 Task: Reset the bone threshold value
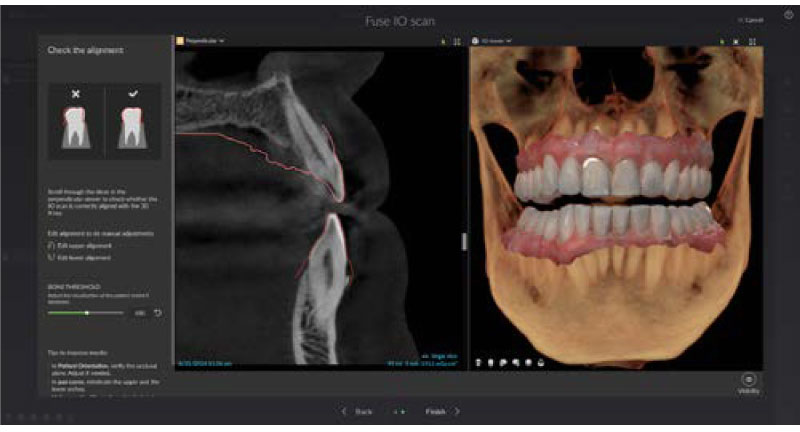tap(158, 313)
